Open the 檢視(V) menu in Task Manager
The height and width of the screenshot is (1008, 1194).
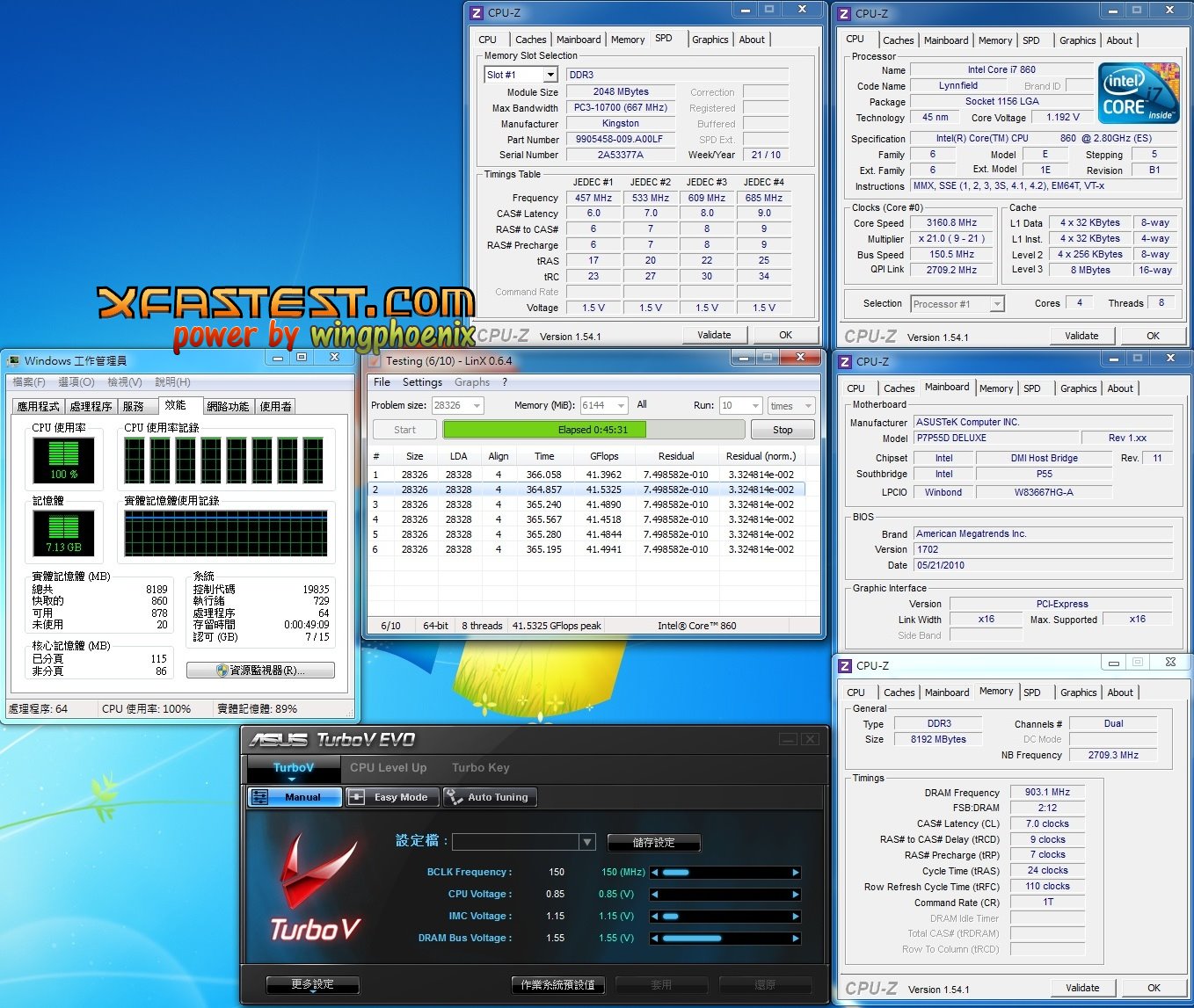pyautogui.click(x=124, y=382)
